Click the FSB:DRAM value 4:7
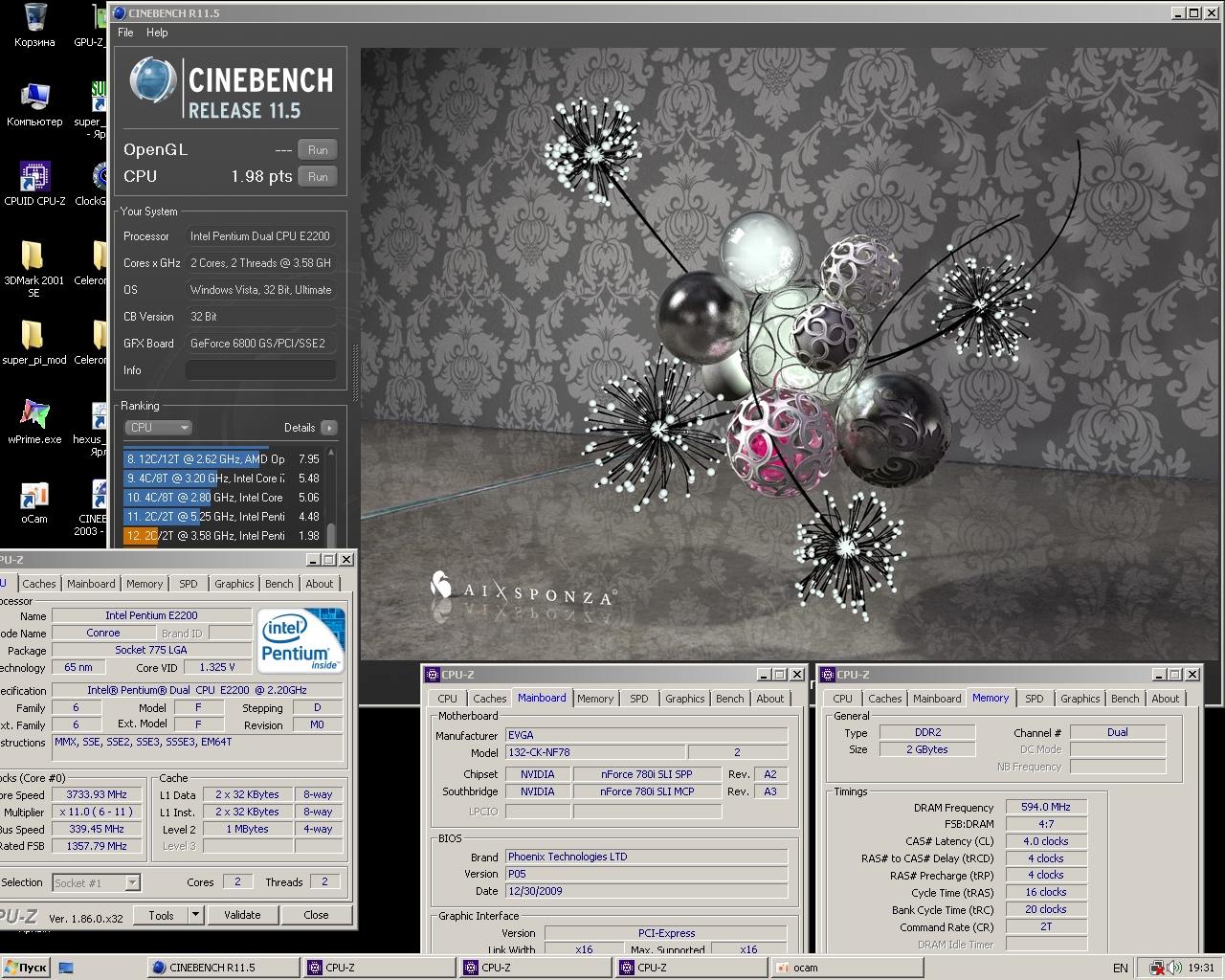 (1046, 824)
